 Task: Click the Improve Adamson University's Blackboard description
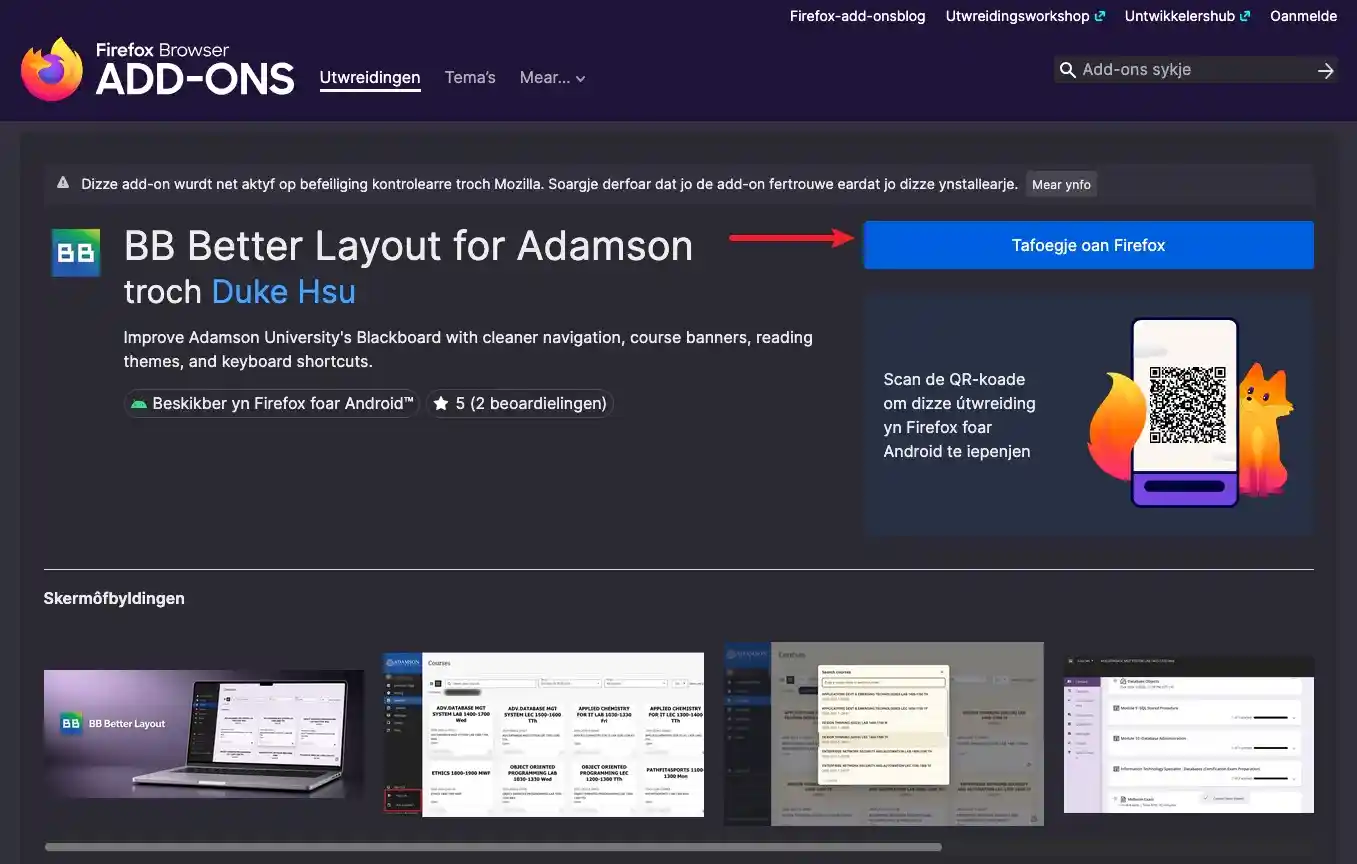coord(468,349)
